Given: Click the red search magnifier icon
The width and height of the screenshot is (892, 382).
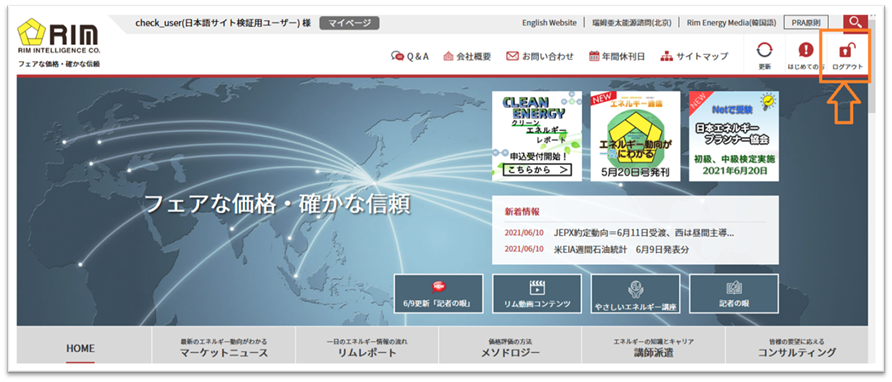Looking at the screenshot, I should [x=854, y=23].
